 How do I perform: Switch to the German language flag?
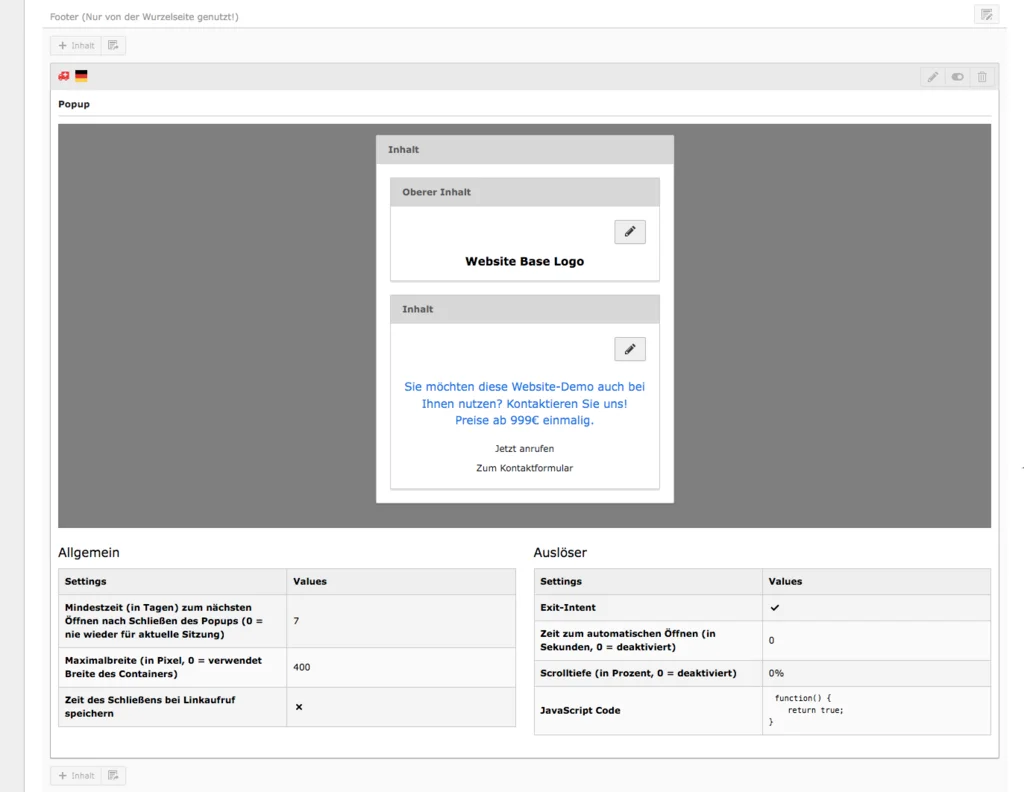pos(80,75)
